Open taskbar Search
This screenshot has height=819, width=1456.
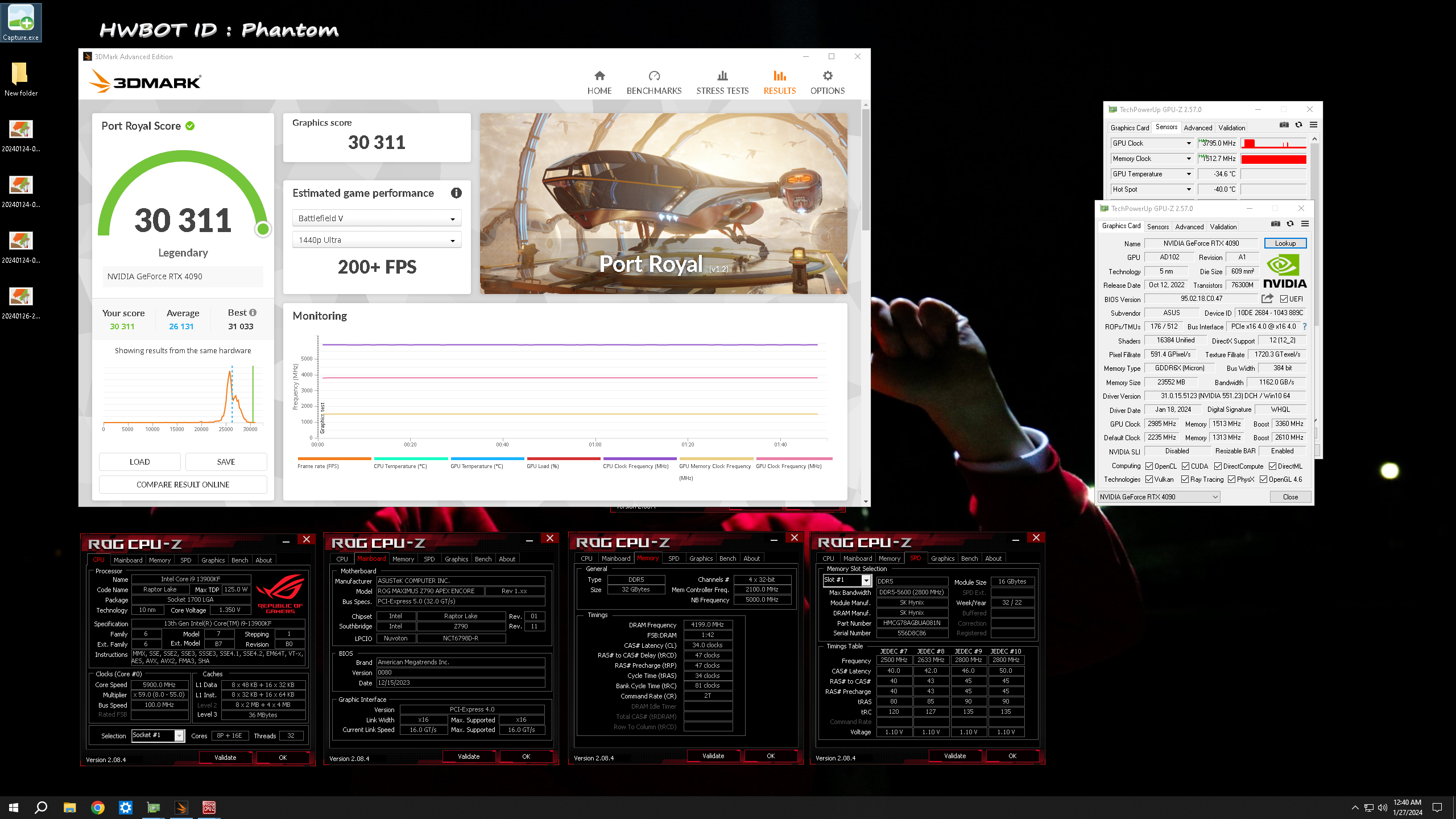pyautogui.click(x=41, y=807)
